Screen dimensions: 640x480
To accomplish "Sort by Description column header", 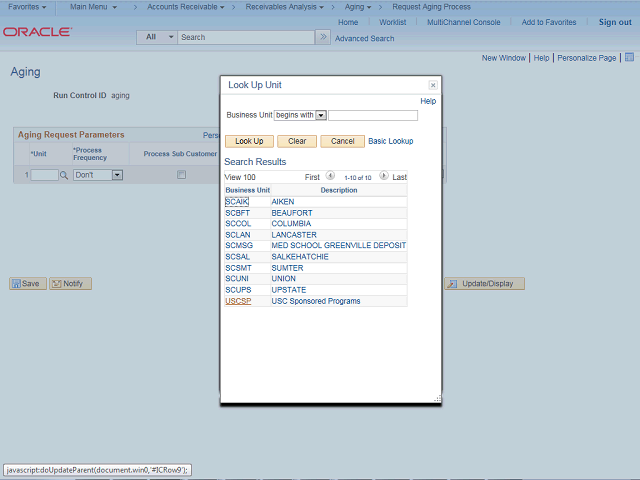I will pos(339,190).
